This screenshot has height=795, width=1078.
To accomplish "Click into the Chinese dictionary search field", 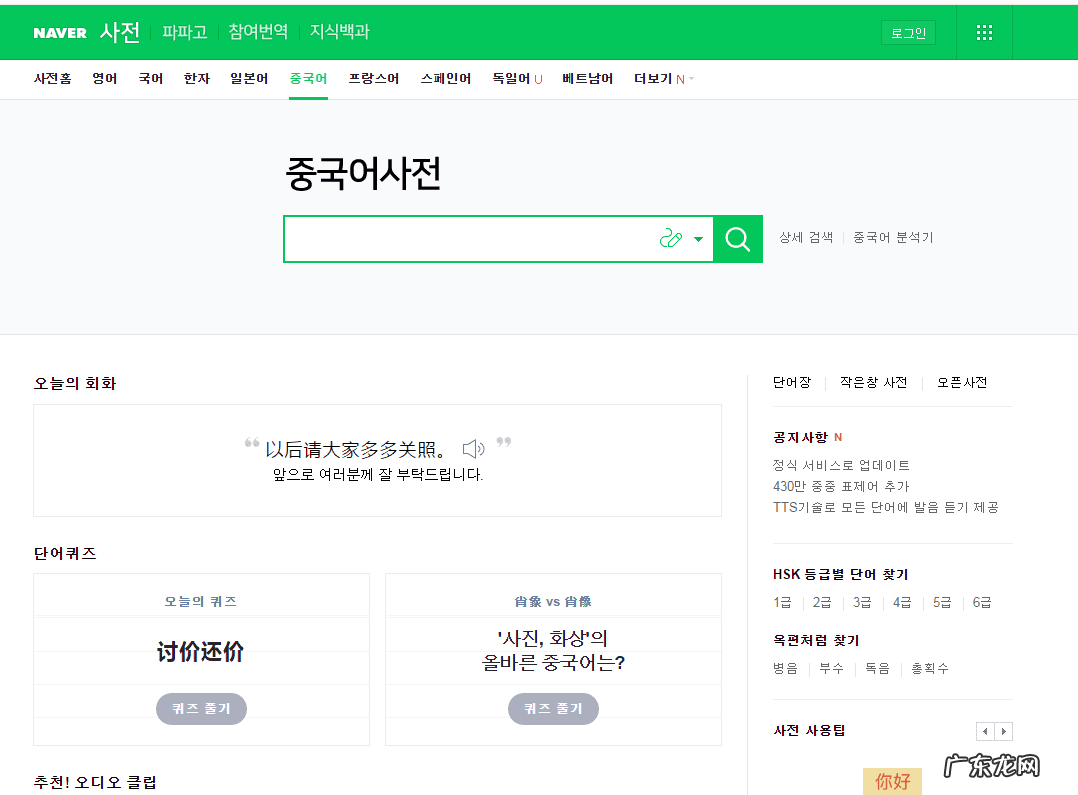I will point(465,239).
